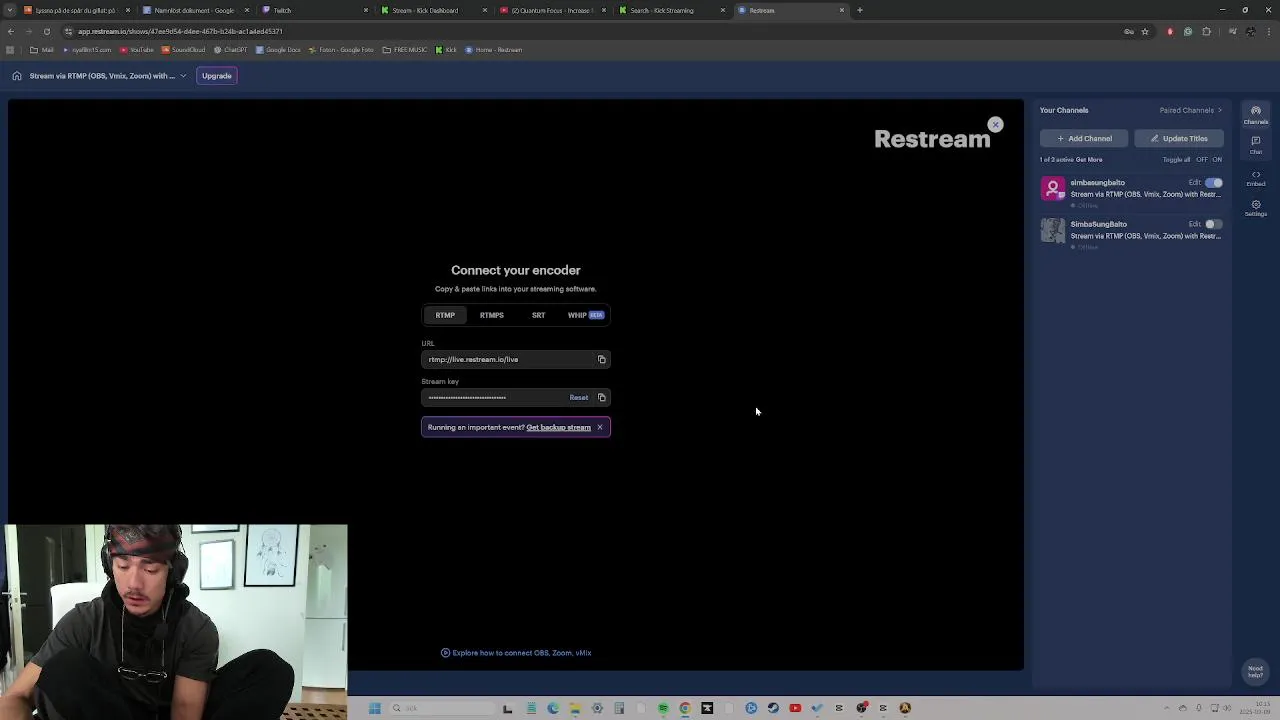Image resolution: width=1280 pixels, height=720 pixels.
Task: Click the Windows taskbar search box
Action: (443, 708)
